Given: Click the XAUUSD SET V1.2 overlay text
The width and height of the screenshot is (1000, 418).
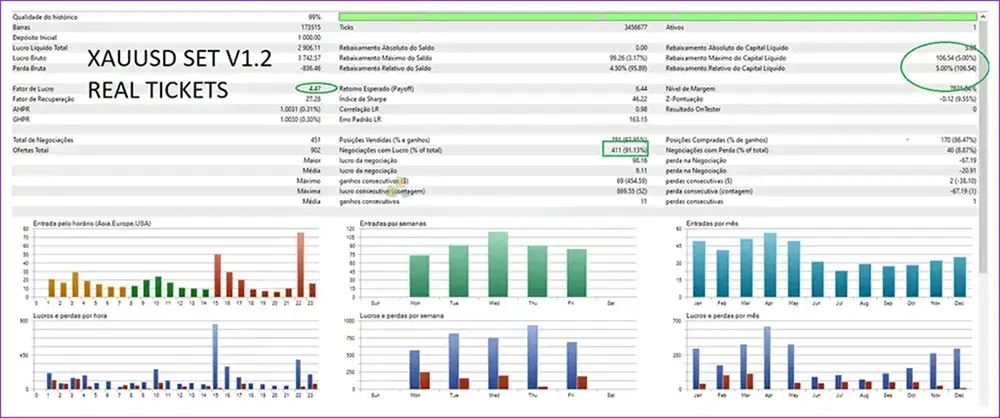Looking at the screenshot, I should (x=179, y=58).
